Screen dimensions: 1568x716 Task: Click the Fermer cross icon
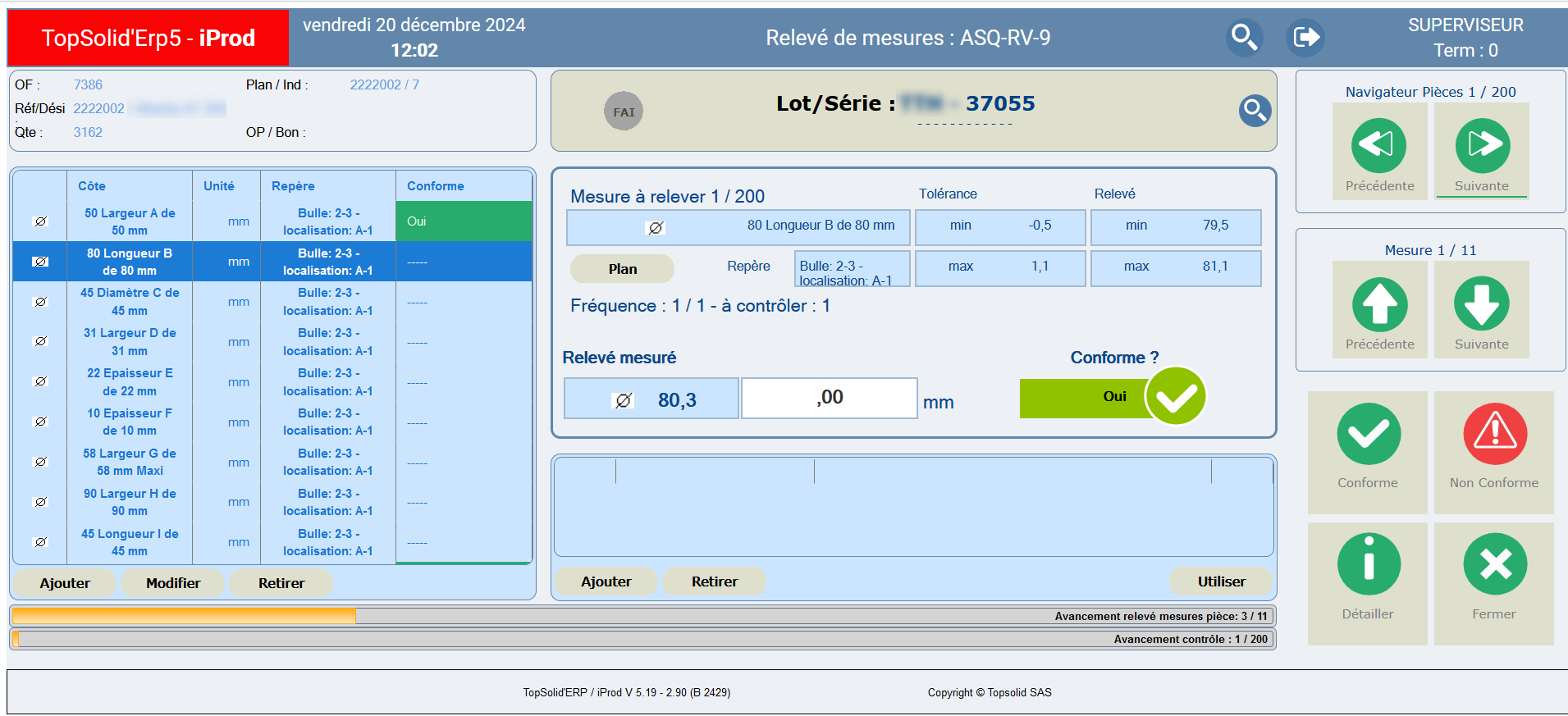coord(1495,564)
